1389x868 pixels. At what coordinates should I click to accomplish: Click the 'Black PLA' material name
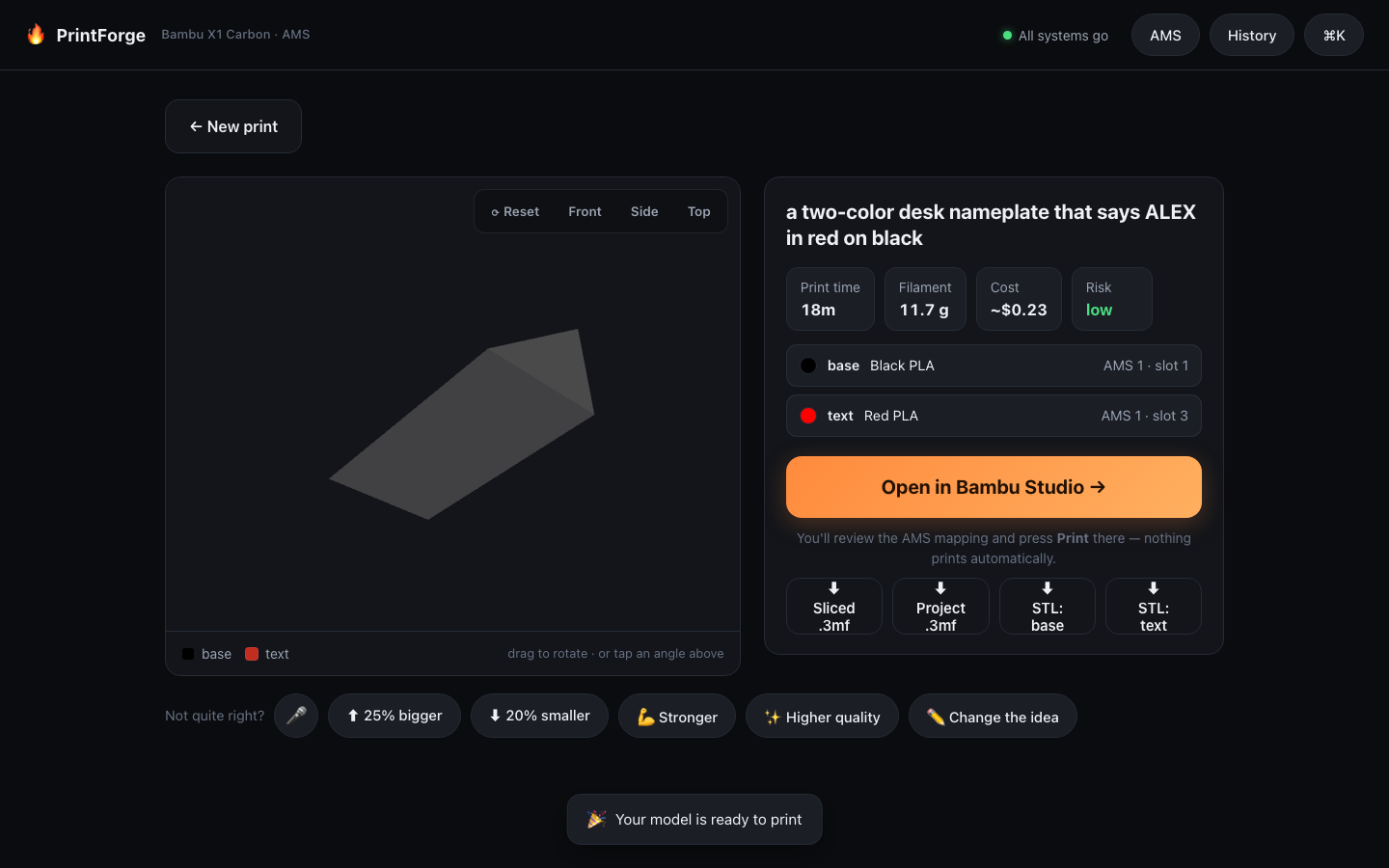[x=902, y=366]
